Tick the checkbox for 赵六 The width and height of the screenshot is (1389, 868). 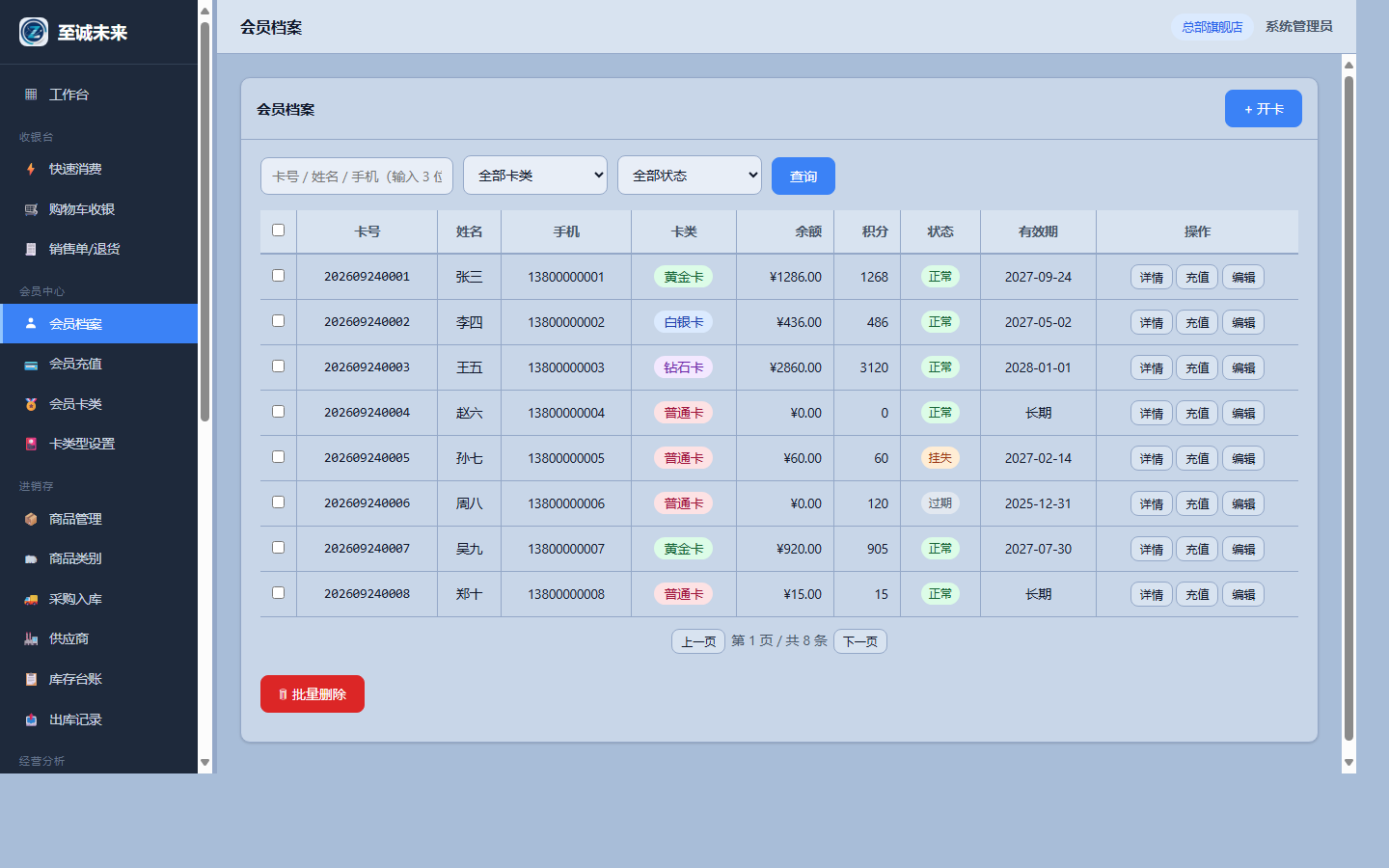[x=278, y=412]
